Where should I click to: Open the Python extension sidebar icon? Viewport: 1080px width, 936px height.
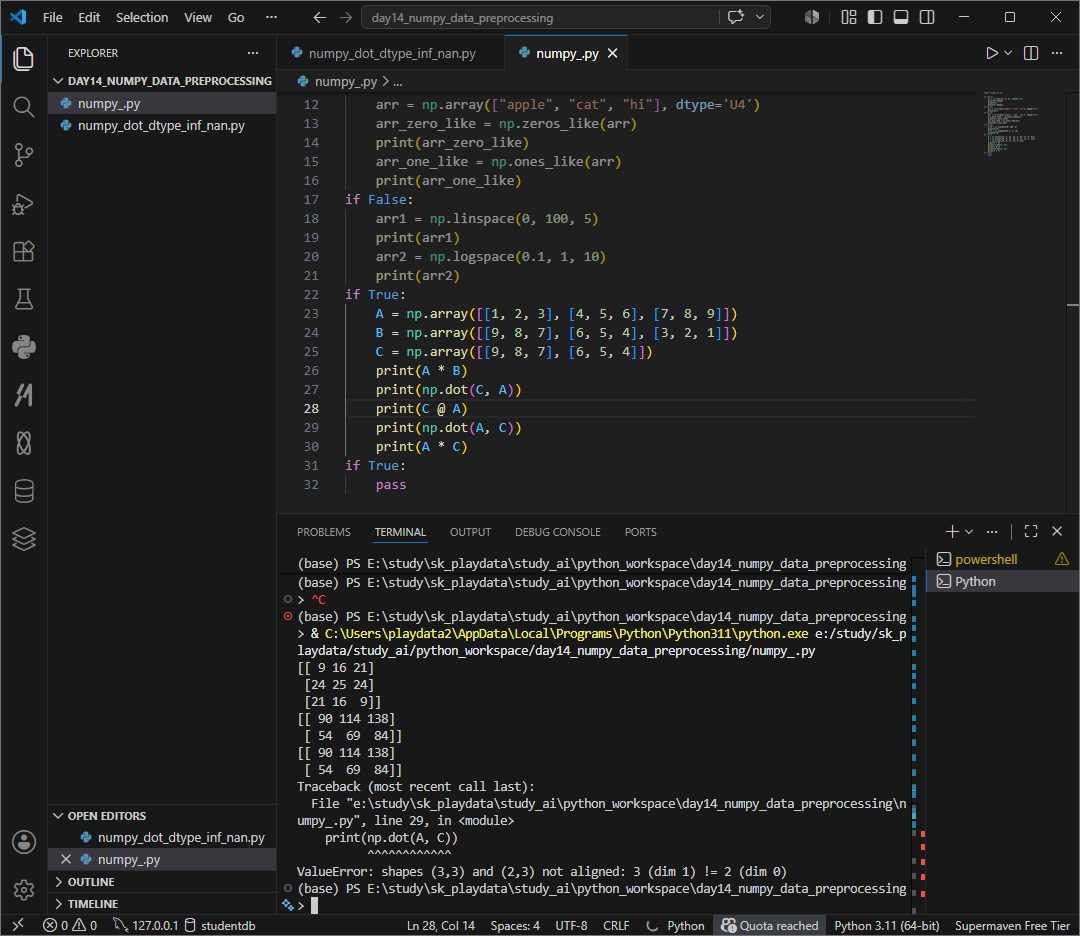pyautogui.click(x=23, y=347)
